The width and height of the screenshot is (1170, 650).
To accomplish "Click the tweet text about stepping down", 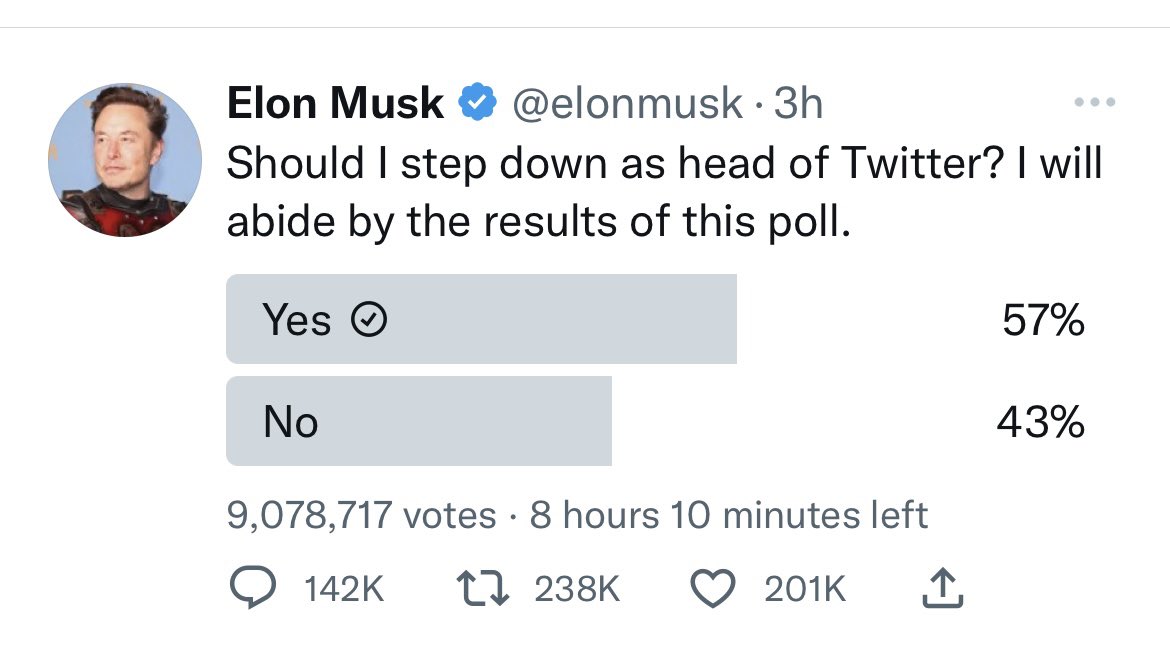I will pos(664,192).
